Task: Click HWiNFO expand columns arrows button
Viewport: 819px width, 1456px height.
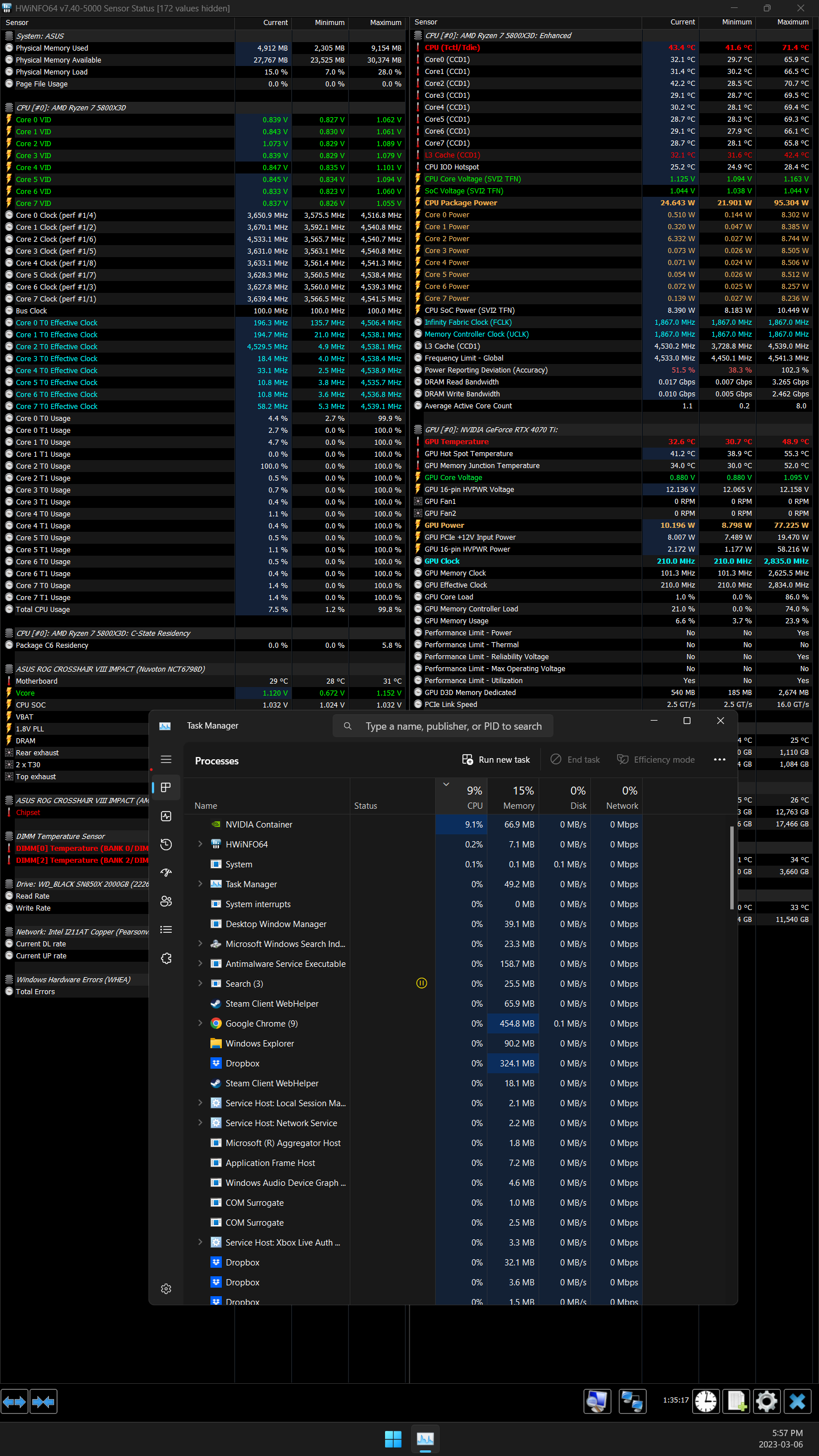Action: point(14,1402)
